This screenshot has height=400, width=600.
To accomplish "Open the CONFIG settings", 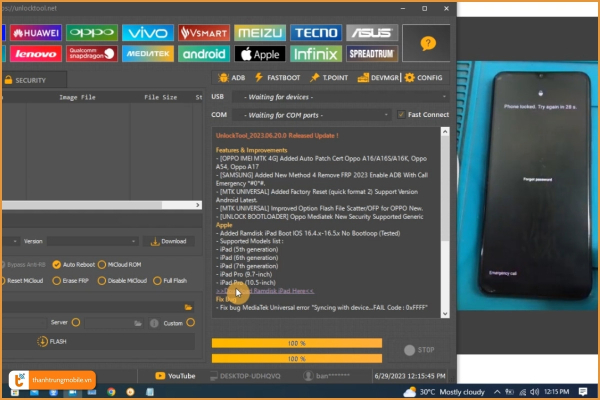I will click(423, 77).
